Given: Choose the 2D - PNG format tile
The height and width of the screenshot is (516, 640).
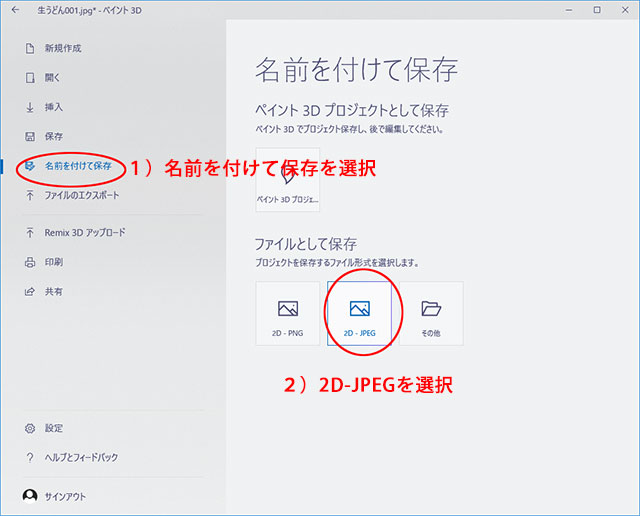Looking at the screenshot, I should (288, 314).
